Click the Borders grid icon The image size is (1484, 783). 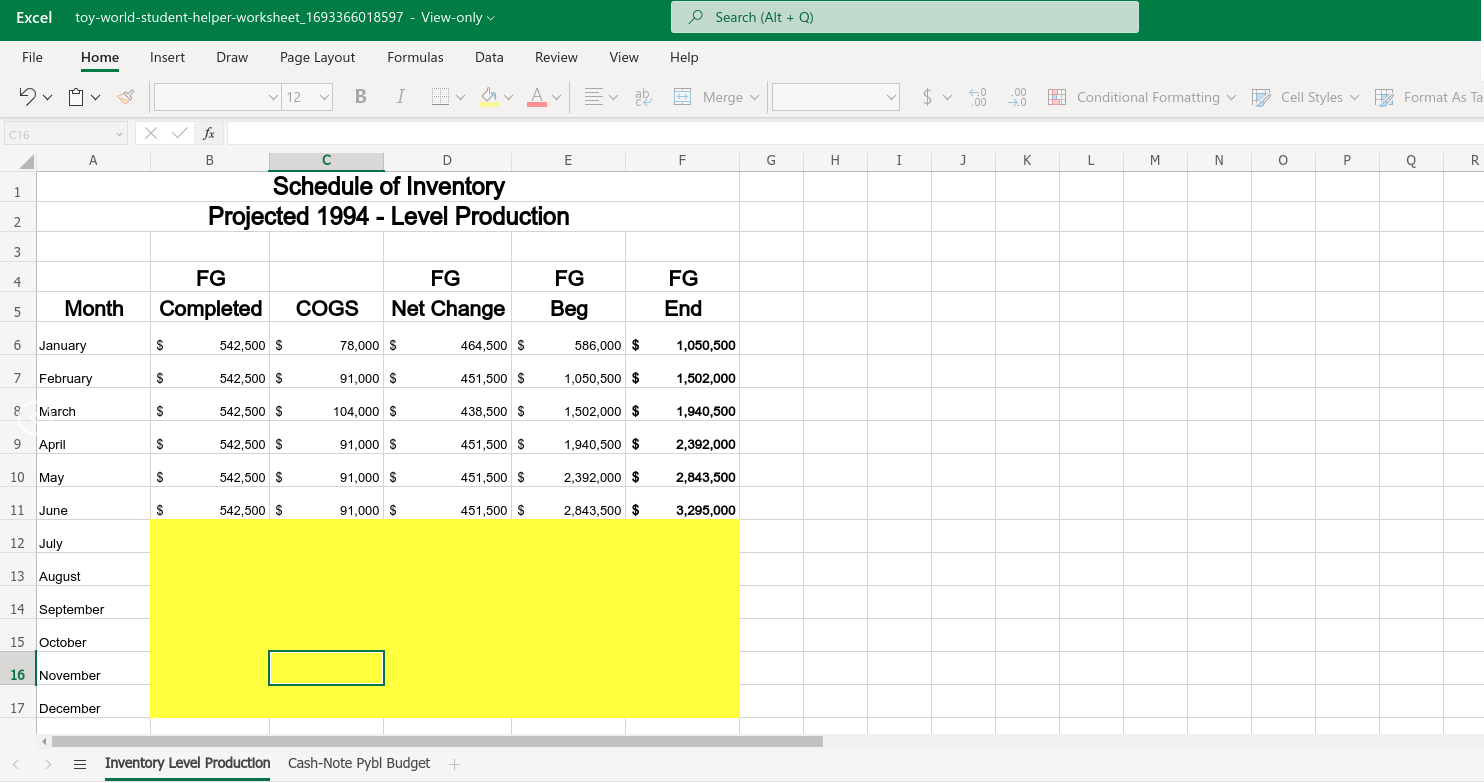coord(441,97)
